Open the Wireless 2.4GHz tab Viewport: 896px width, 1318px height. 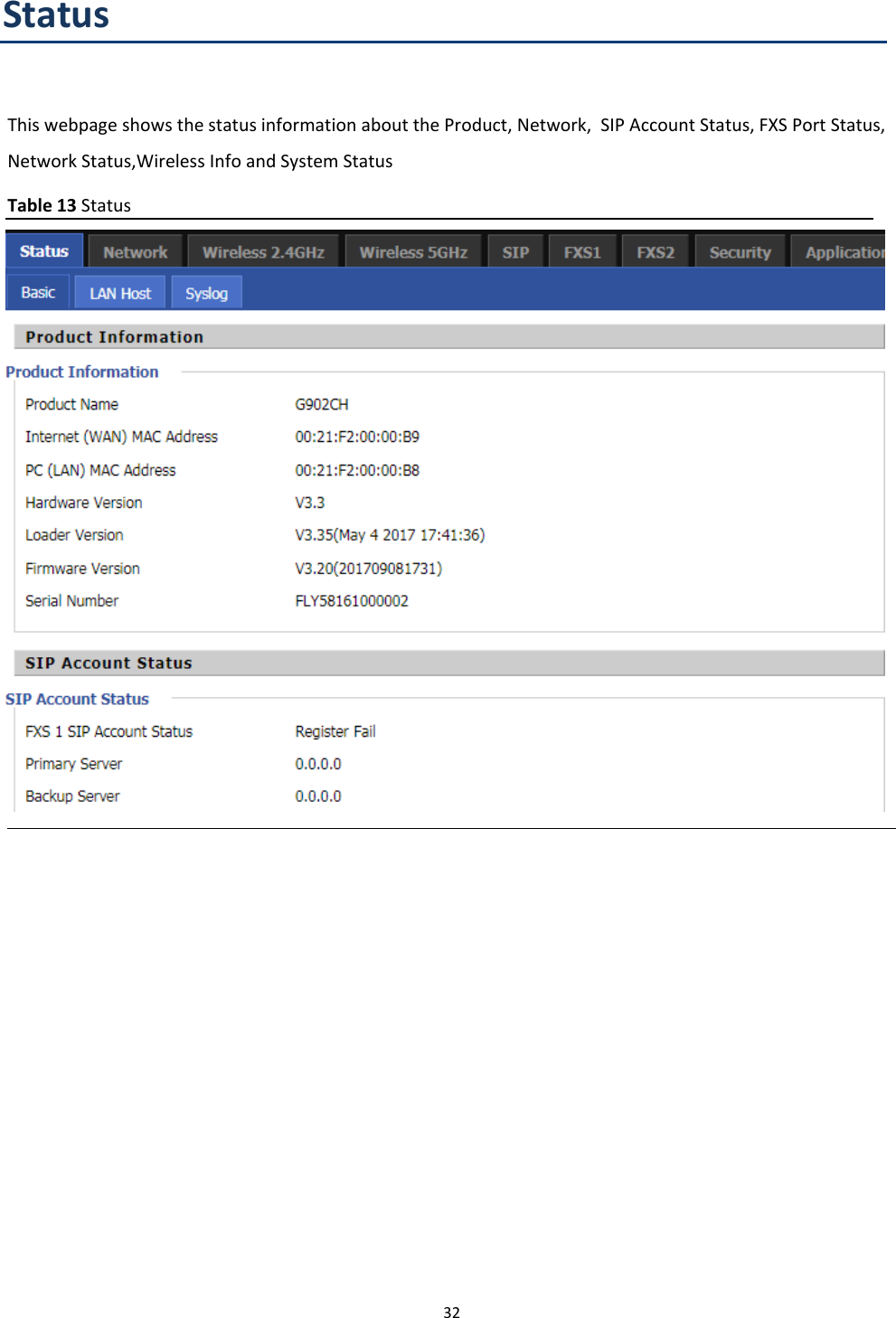(x=263, y=250)
